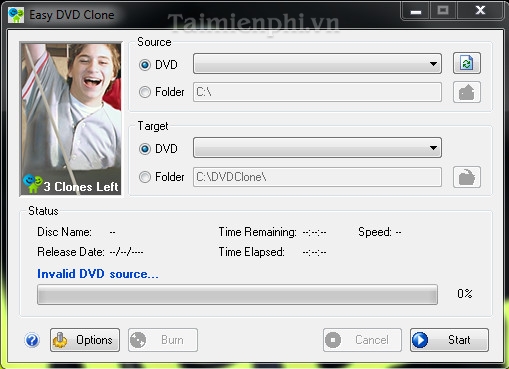Click the 'Time Remaining:' label
The height and width of the screenshot is (369, 509).
click(x=257, y=232)
